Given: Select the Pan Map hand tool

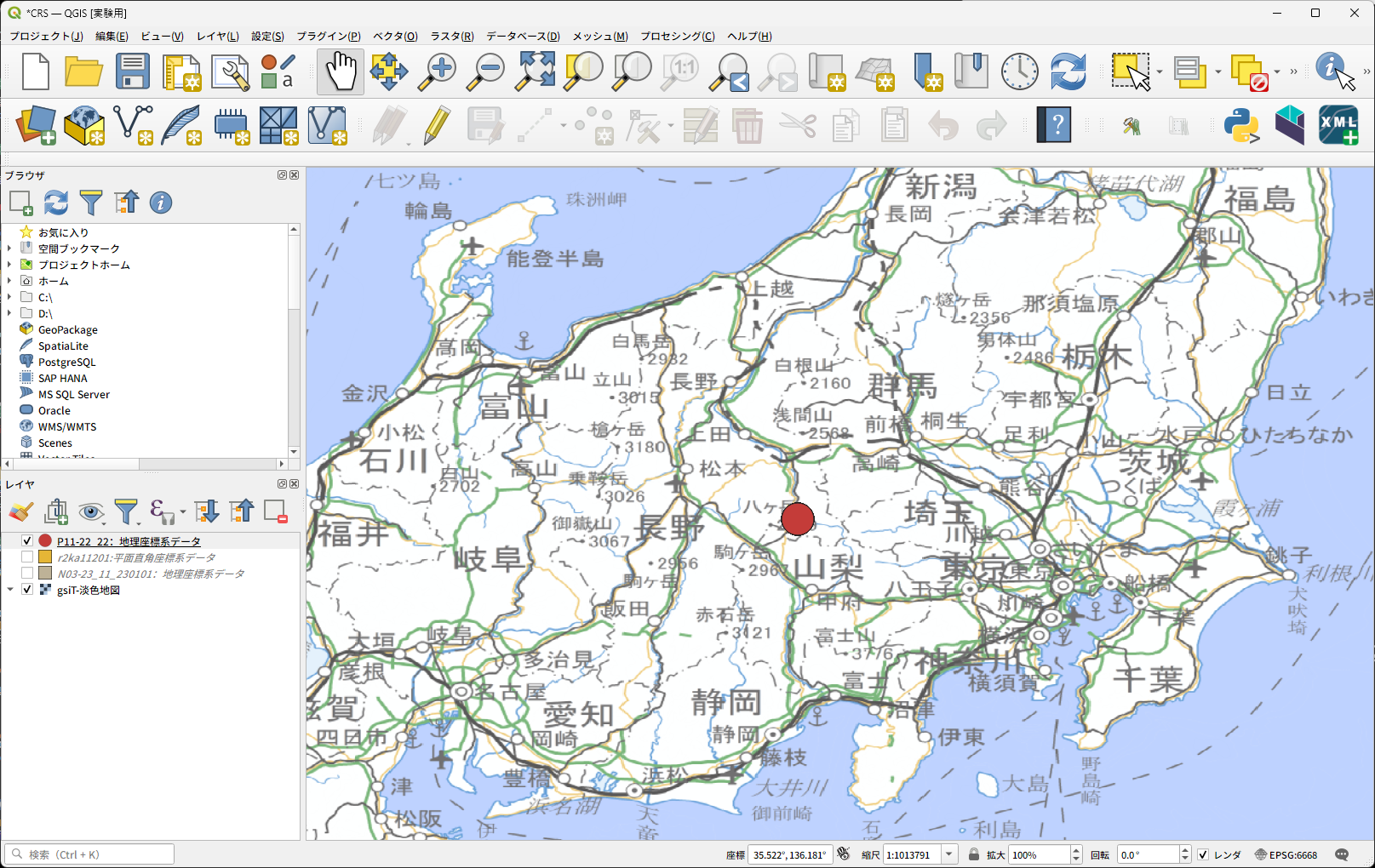Looking at the screenshot, I should pyautogui.click(x=341, y=71).
